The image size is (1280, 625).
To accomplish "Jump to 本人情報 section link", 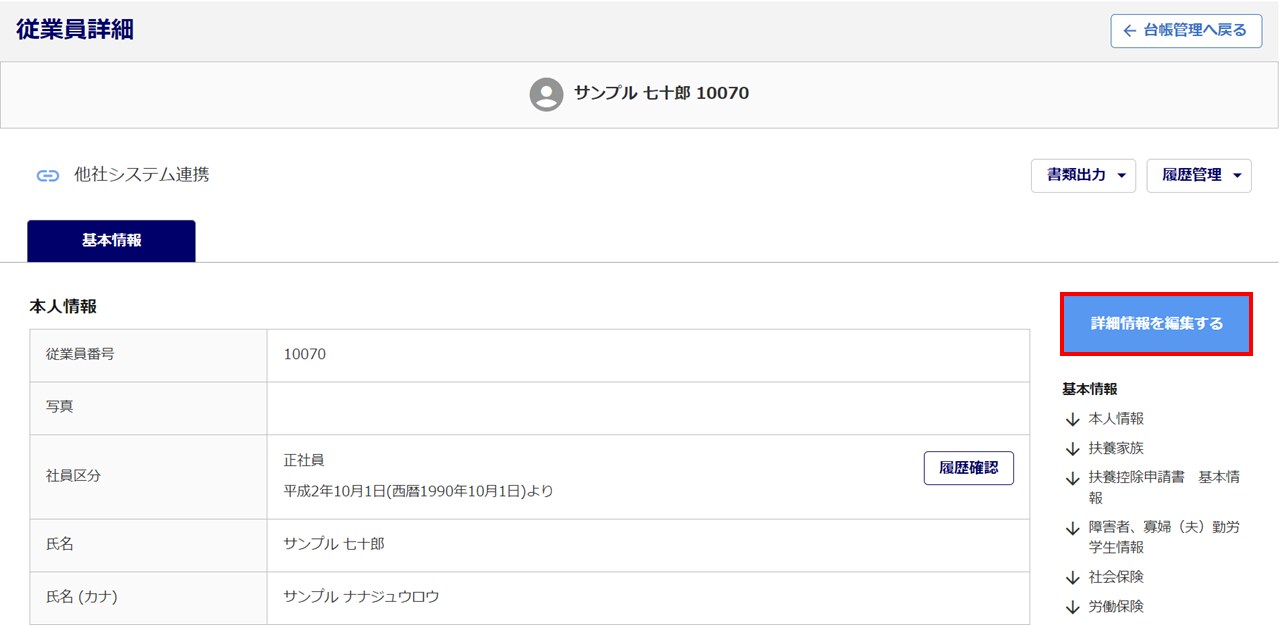I will coord(1116,419).
